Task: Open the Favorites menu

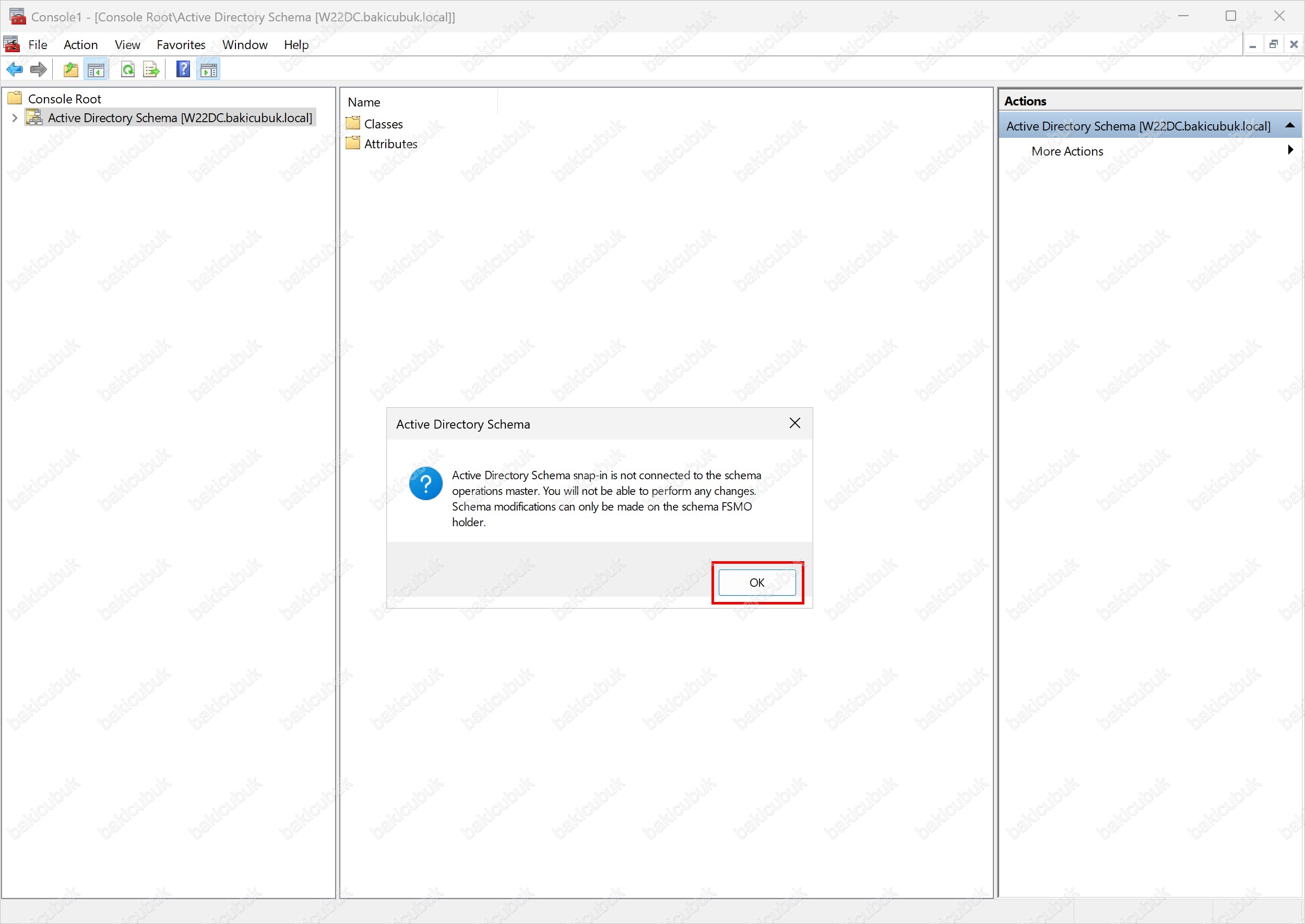Action: click(181, 44)
